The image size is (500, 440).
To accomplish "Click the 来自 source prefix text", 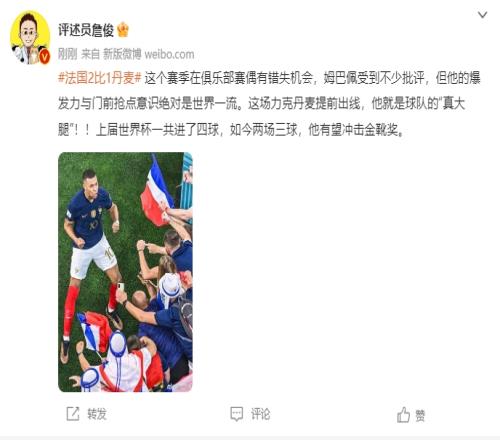I will tap(91, 54).
